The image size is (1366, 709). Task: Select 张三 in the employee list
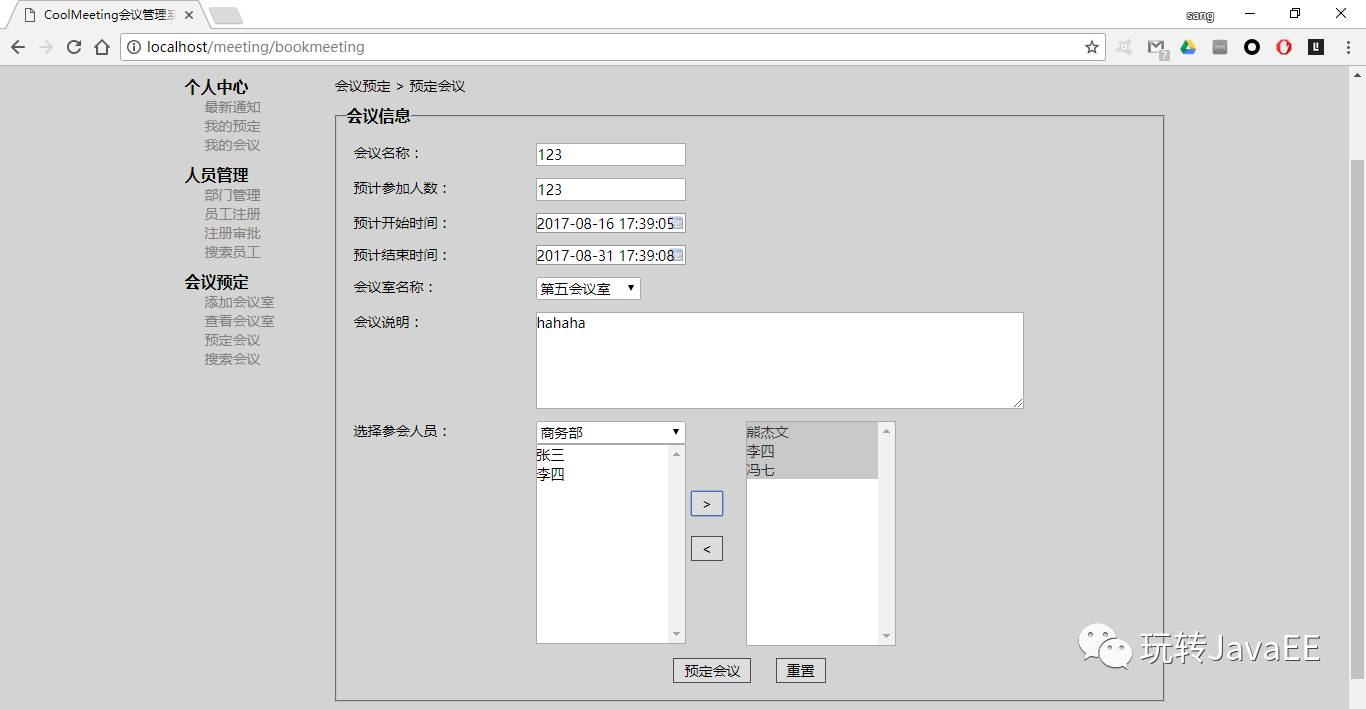coord(551,455)
